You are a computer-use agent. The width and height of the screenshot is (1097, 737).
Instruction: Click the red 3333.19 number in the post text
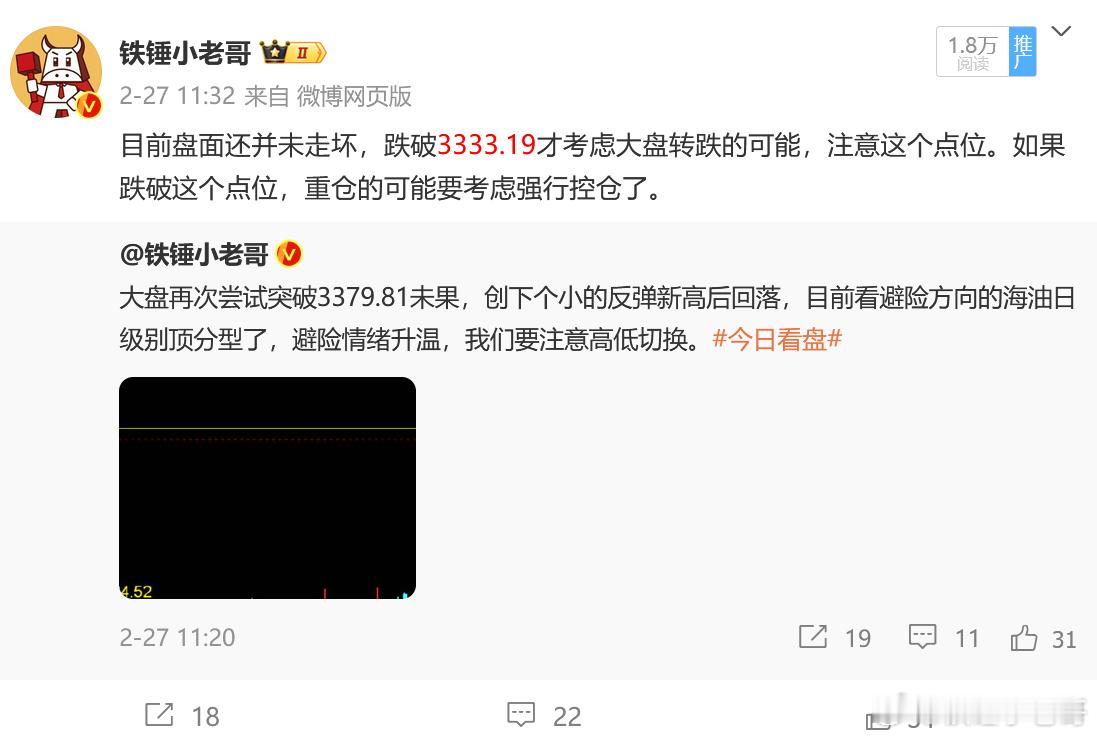pyautogui.click(x=486, y=145)
